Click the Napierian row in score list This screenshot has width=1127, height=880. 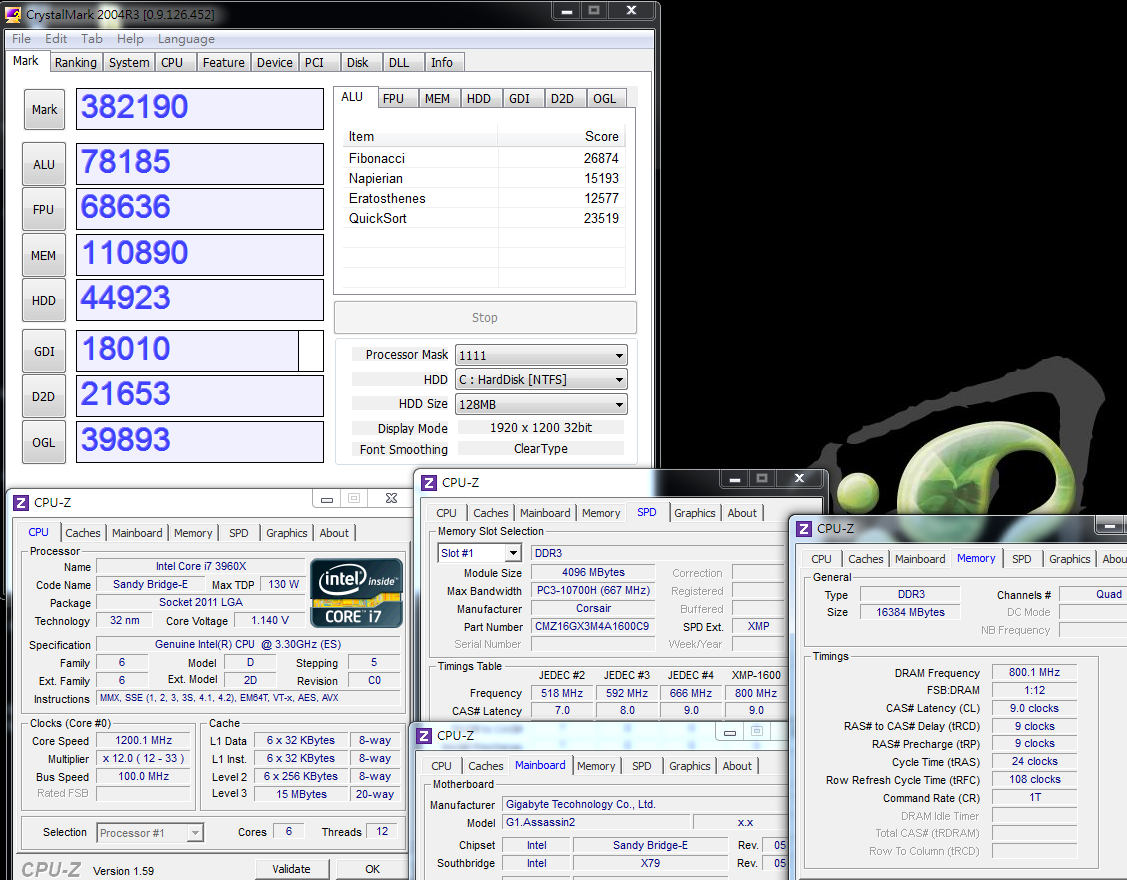[484, 178]
